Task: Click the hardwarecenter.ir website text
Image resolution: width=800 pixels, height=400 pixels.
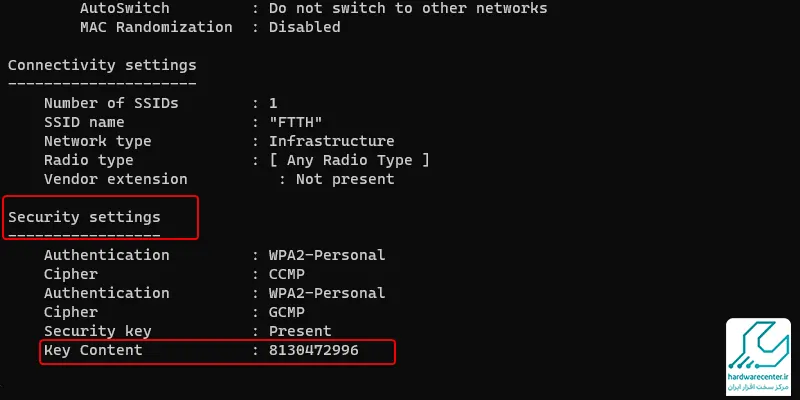Action: pyautogui.click(x=759, y=377)
